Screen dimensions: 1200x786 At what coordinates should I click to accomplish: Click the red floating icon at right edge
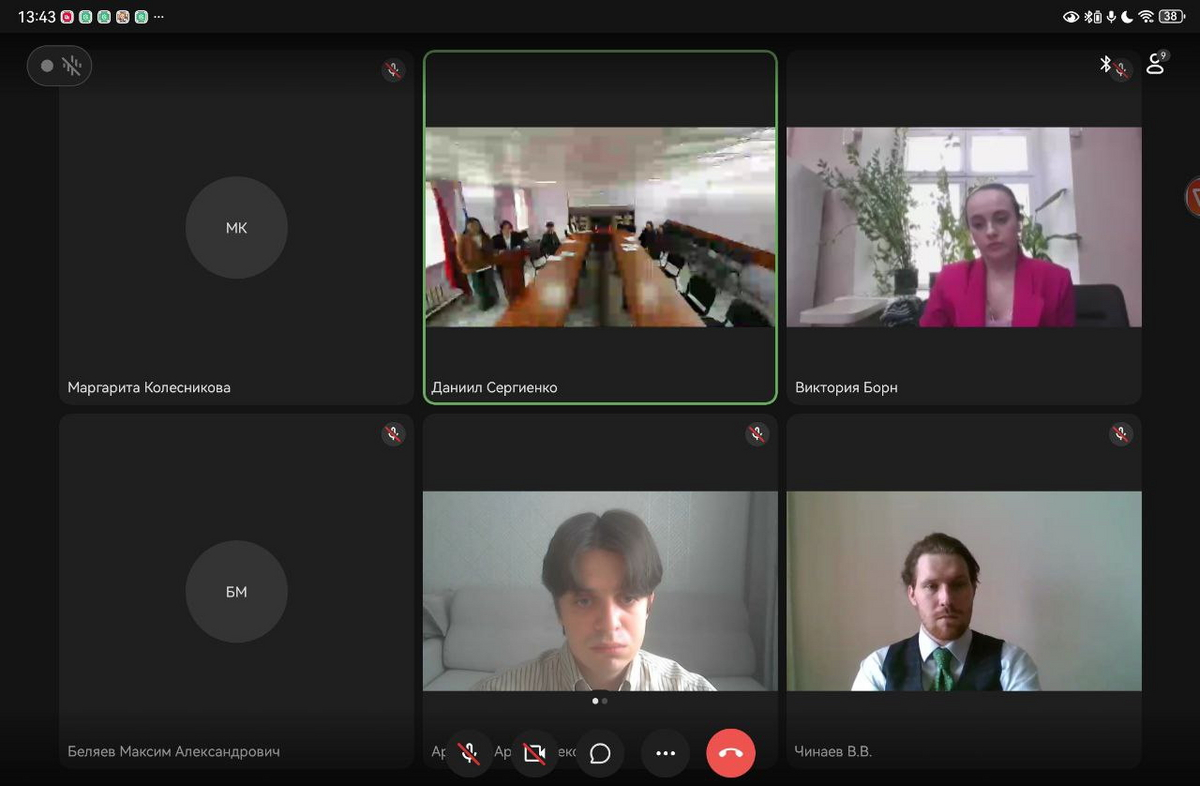click(x=1192, y=197)
